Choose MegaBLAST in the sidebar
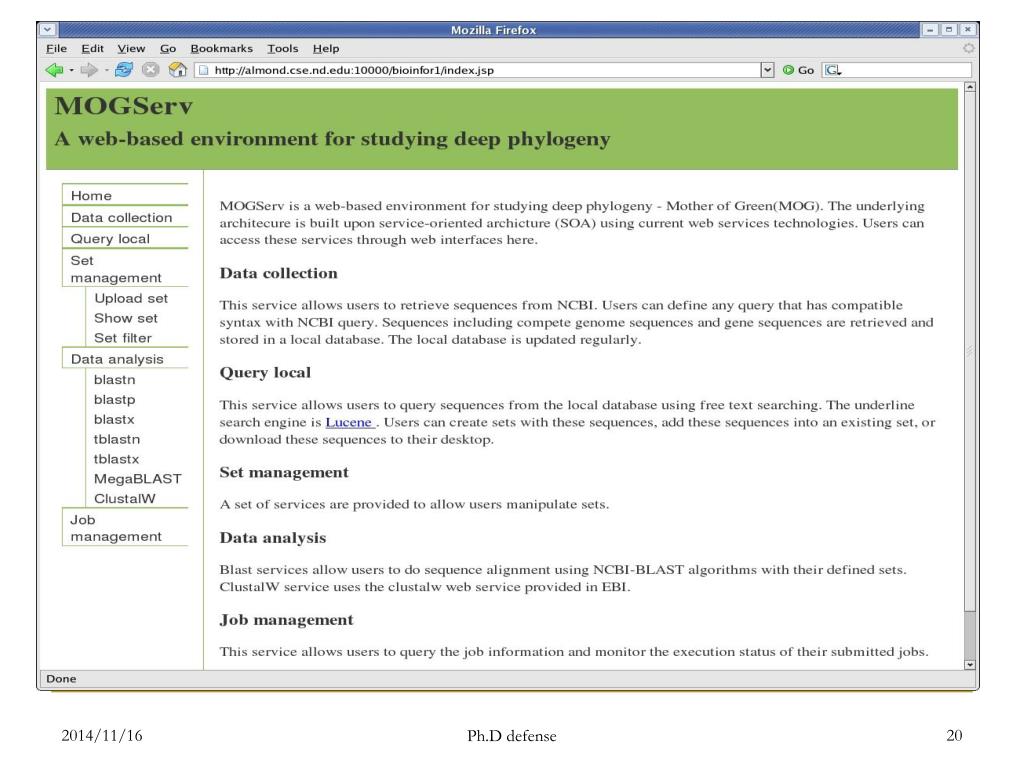Image resolution: width=1024 pixels, height=768 pixels. 137,479
